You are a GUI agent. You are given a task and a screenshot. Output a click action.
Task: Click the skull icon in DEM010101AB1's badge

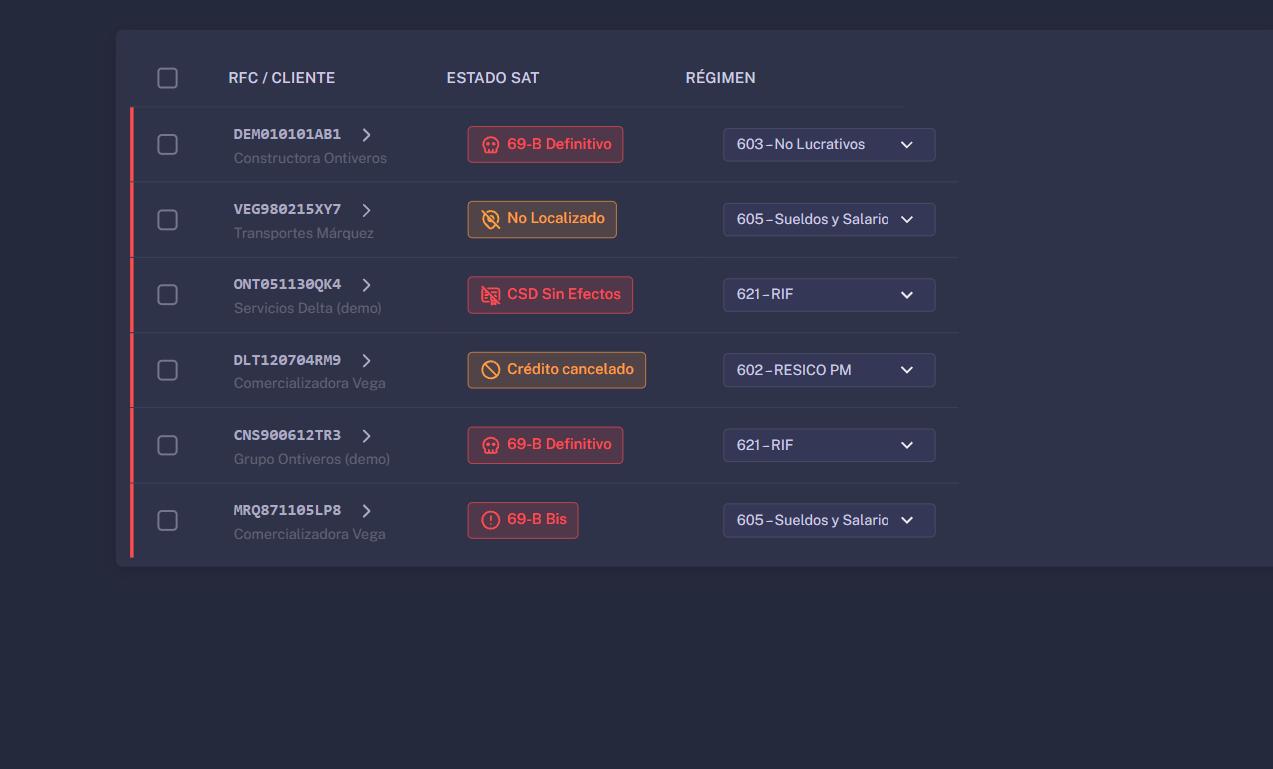[490, 145]
